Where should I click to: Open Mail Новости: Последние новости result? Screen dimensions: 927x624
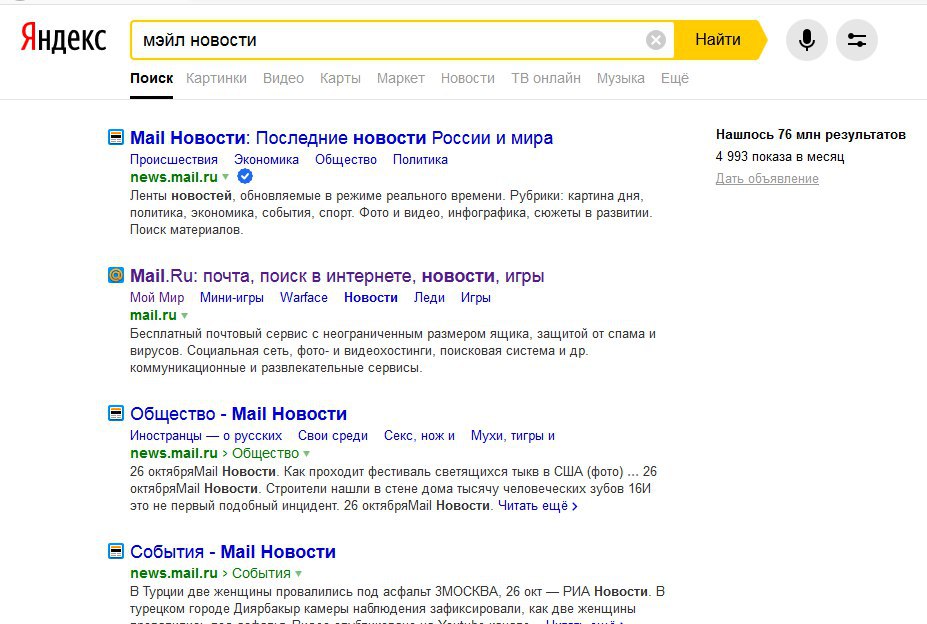[x=341, y=138]
